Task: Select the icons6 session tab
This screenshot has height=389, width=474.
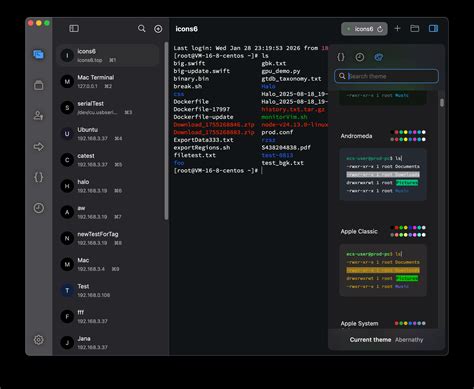Action: (364, 29)
